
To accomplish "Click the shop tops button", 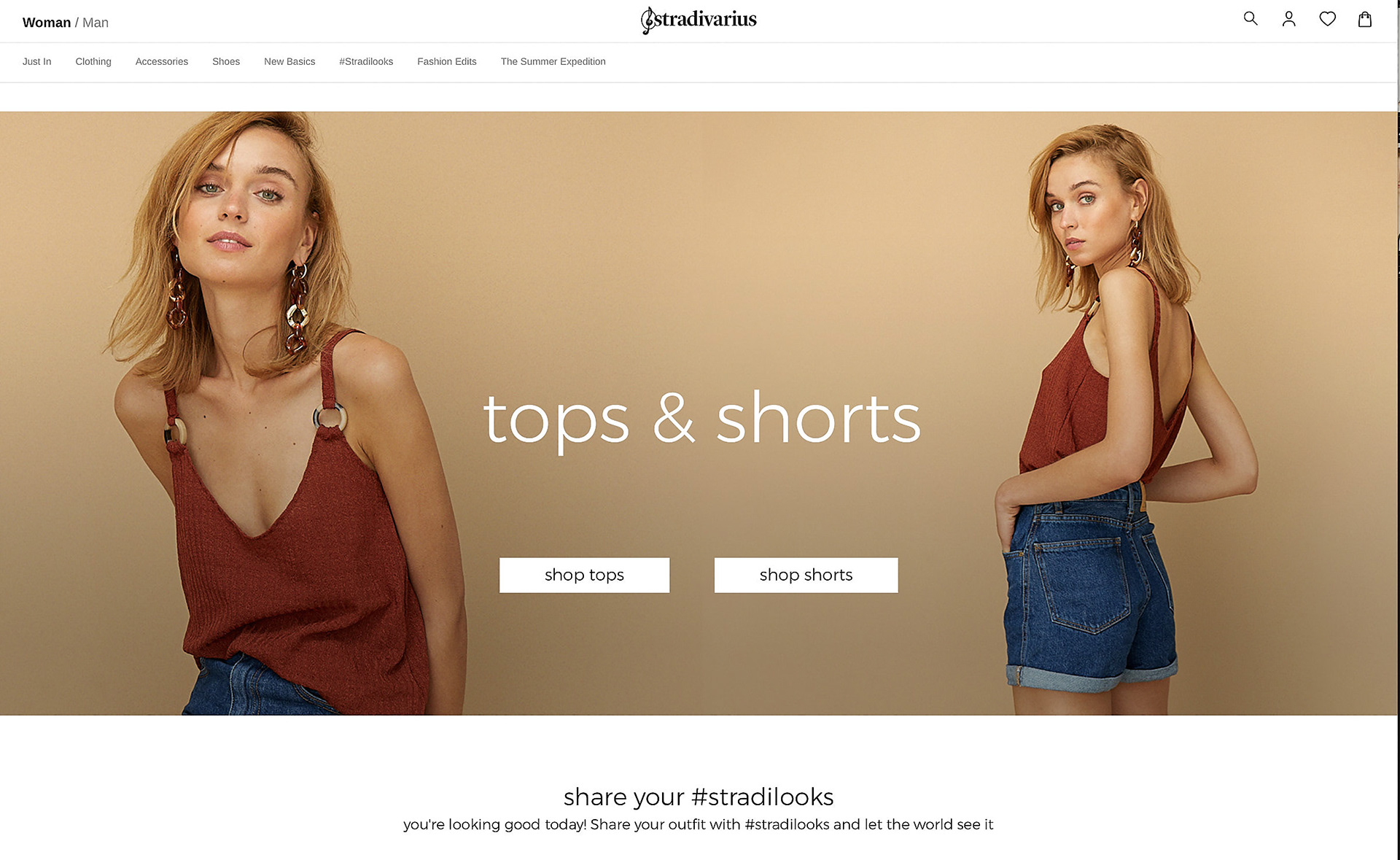I will point(584,575).
